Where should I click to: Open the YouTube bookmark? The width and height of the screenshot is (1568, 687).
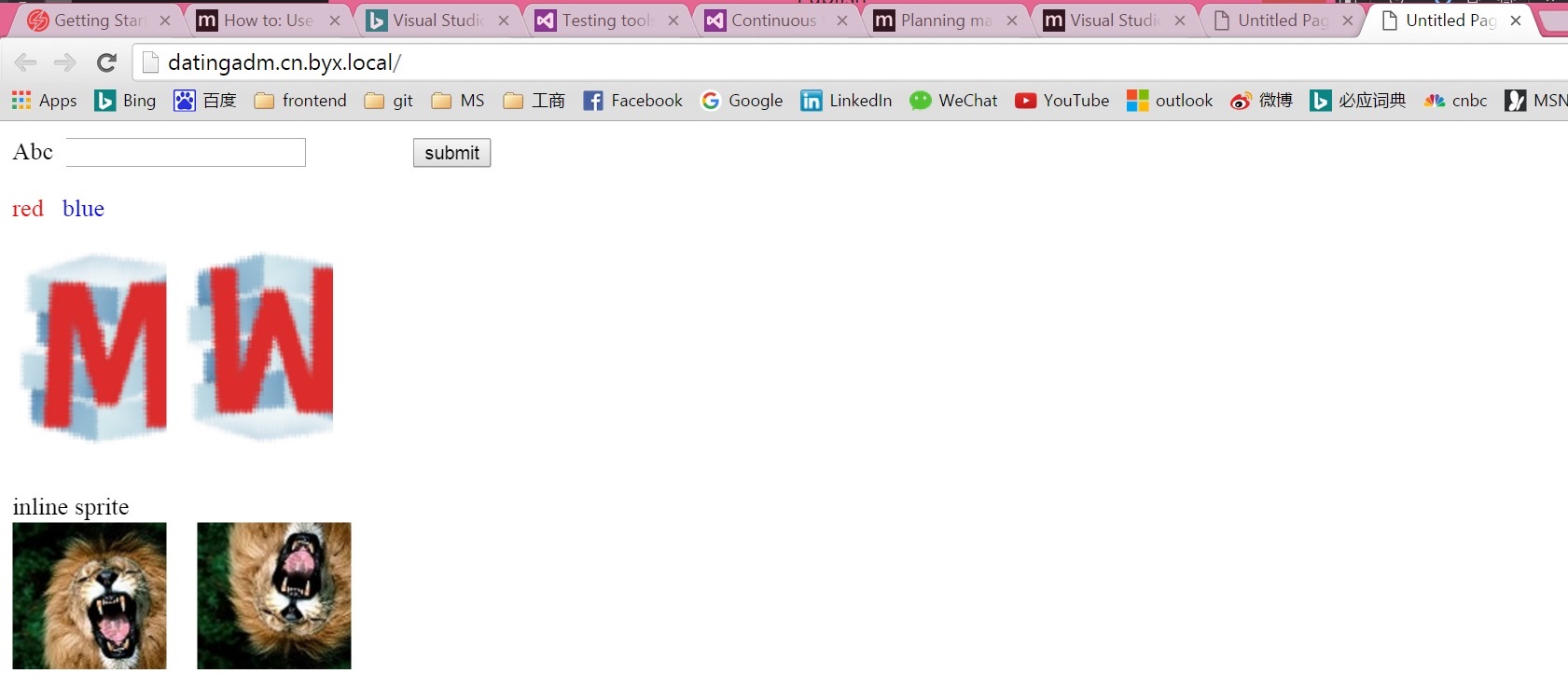coord(1062,101)
